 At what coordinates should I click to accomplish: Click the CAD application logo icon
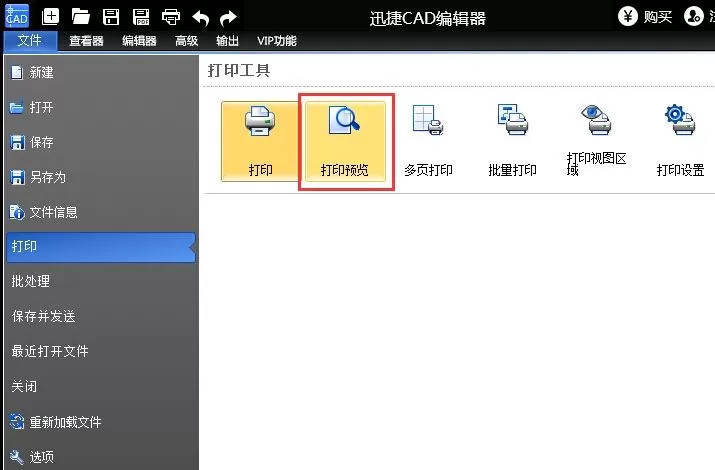(17, 16)
